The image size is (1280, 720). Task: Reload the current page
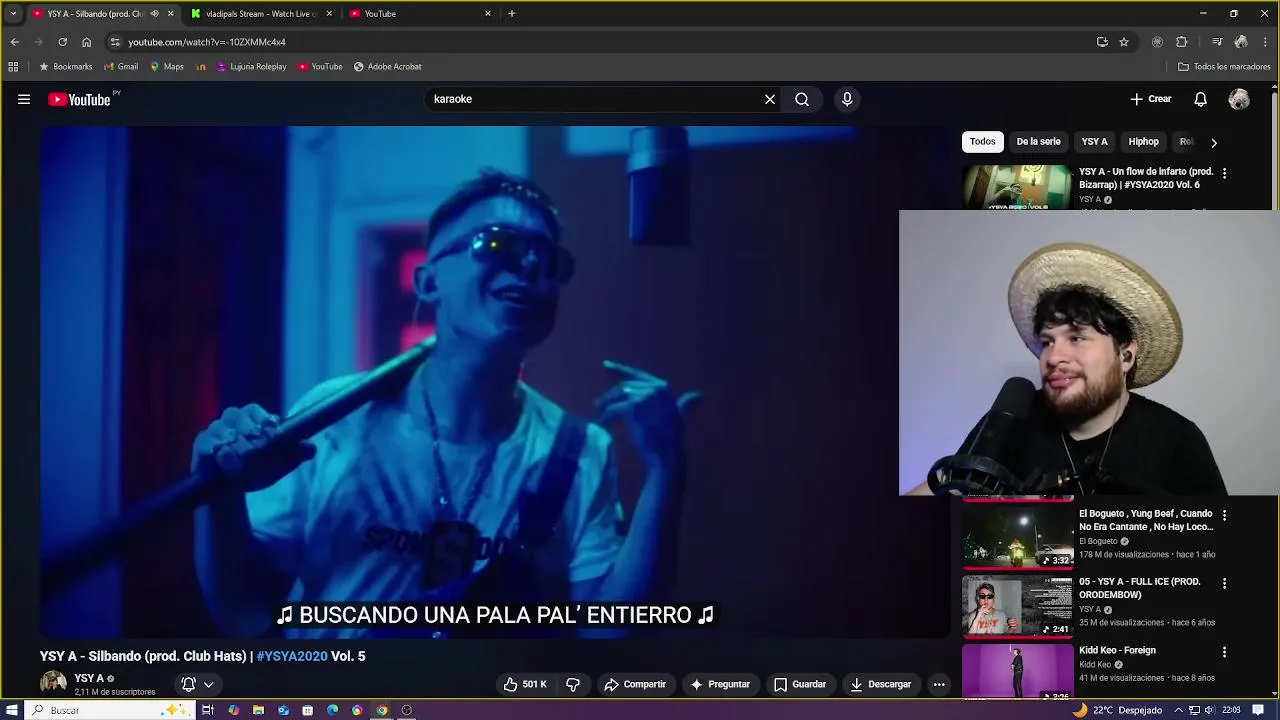pyautogui.click(x=62, y=42)
